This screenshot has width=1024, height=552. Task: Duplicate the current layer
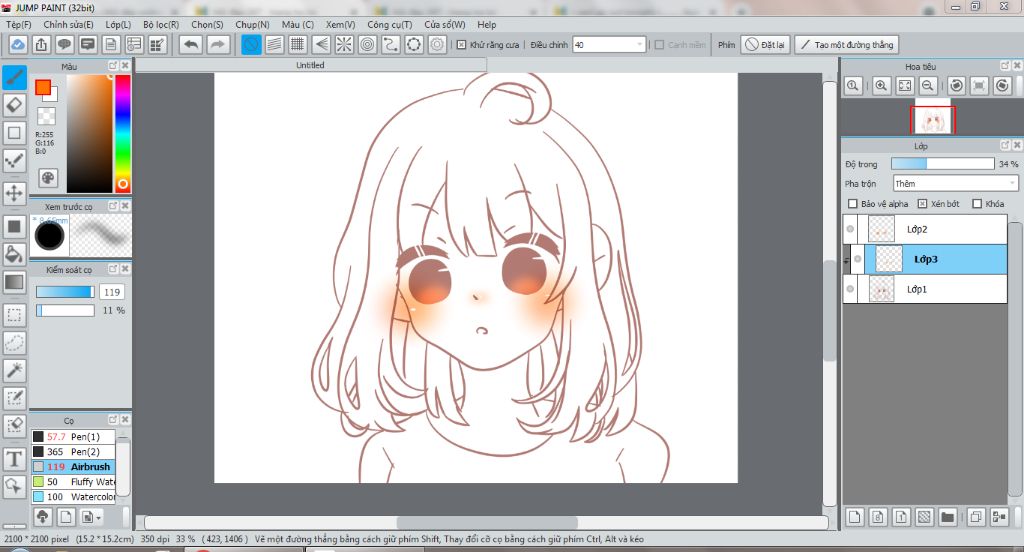[976, 517]
